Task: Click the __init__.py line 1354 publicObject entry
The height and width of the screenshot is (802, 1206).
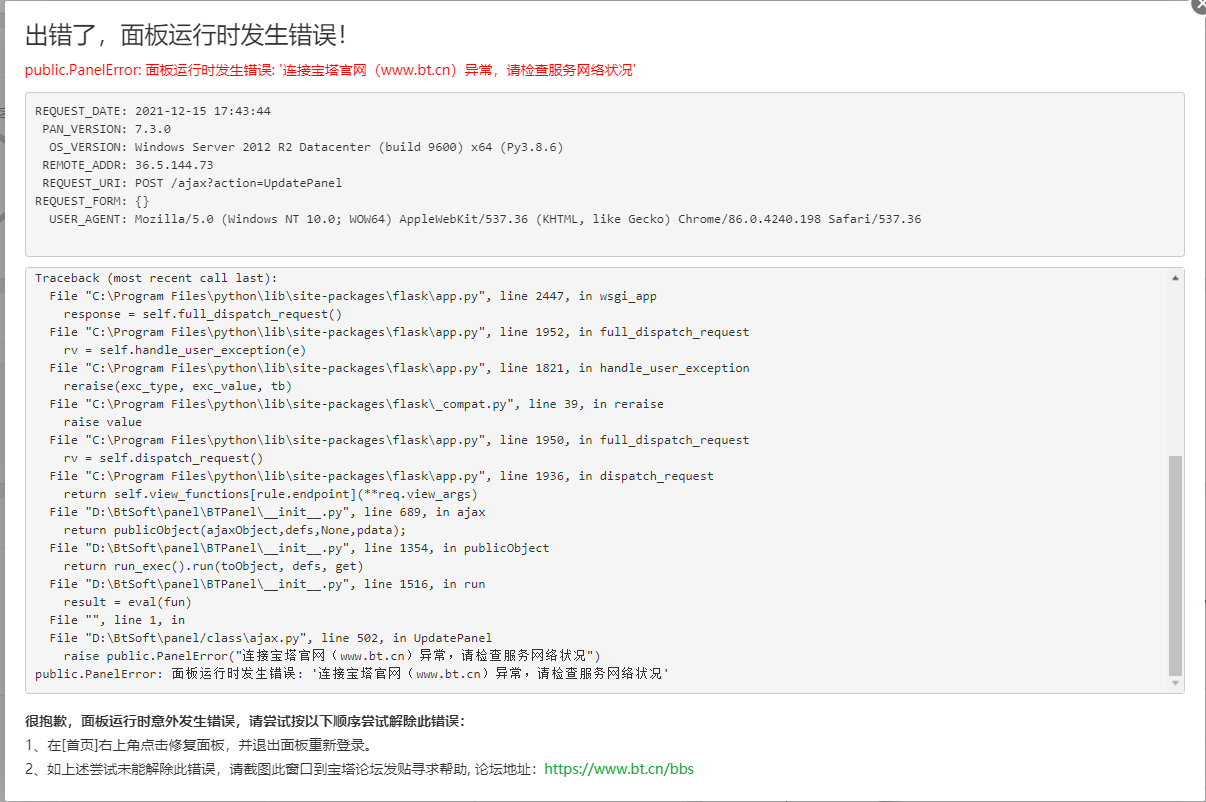Action: point(299,548)
